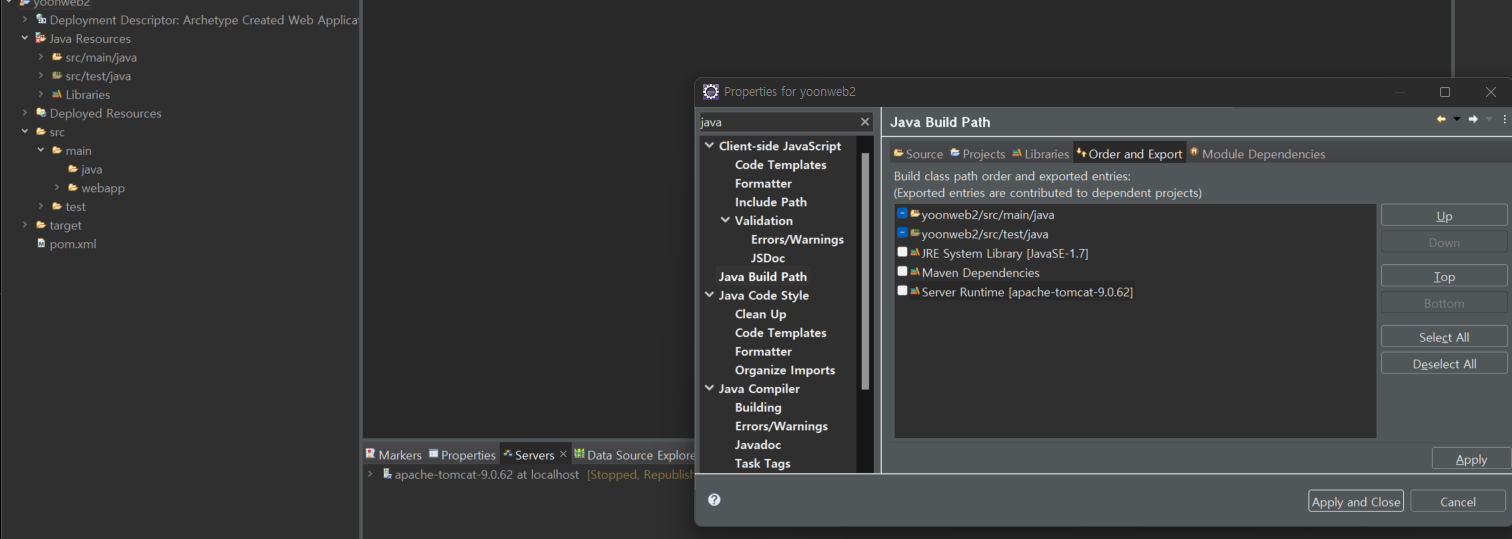1512x539 pixels.
Task: Switch to the Libraries tab
Action: [x=1041, y=153]
